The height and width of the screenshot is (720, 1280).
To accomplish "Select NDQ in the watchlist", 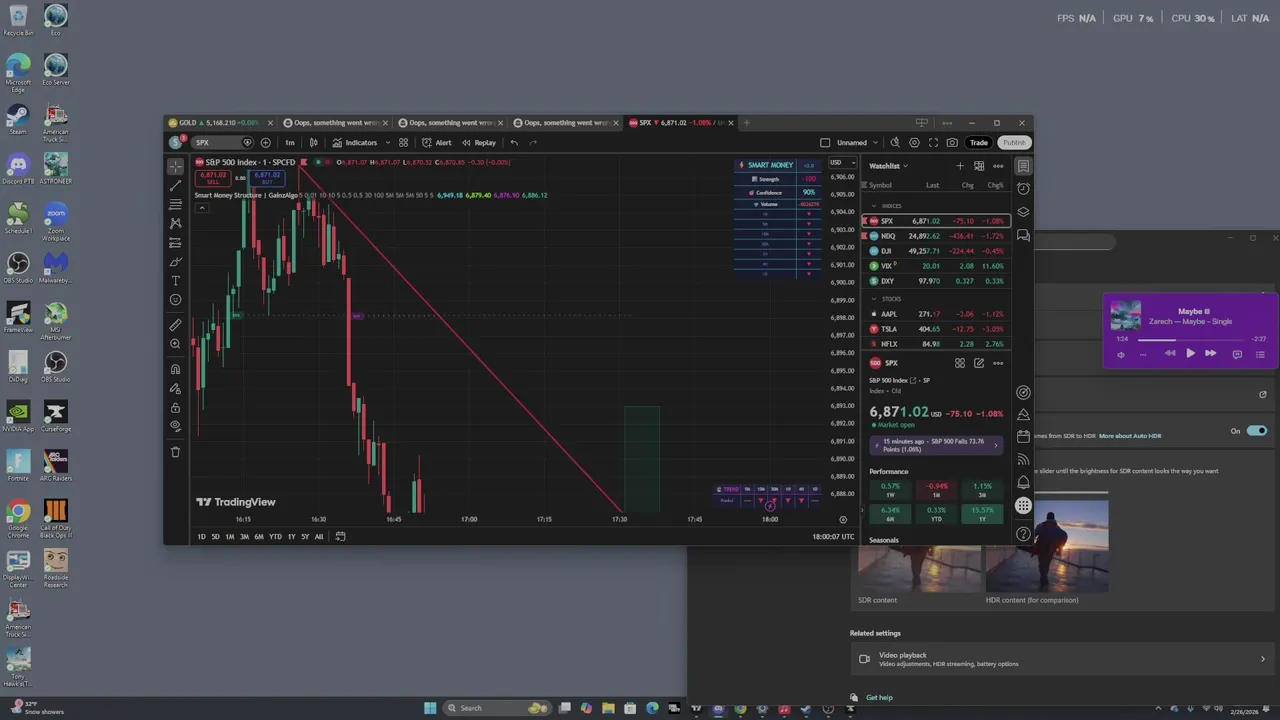I will [x=936, y=236].
